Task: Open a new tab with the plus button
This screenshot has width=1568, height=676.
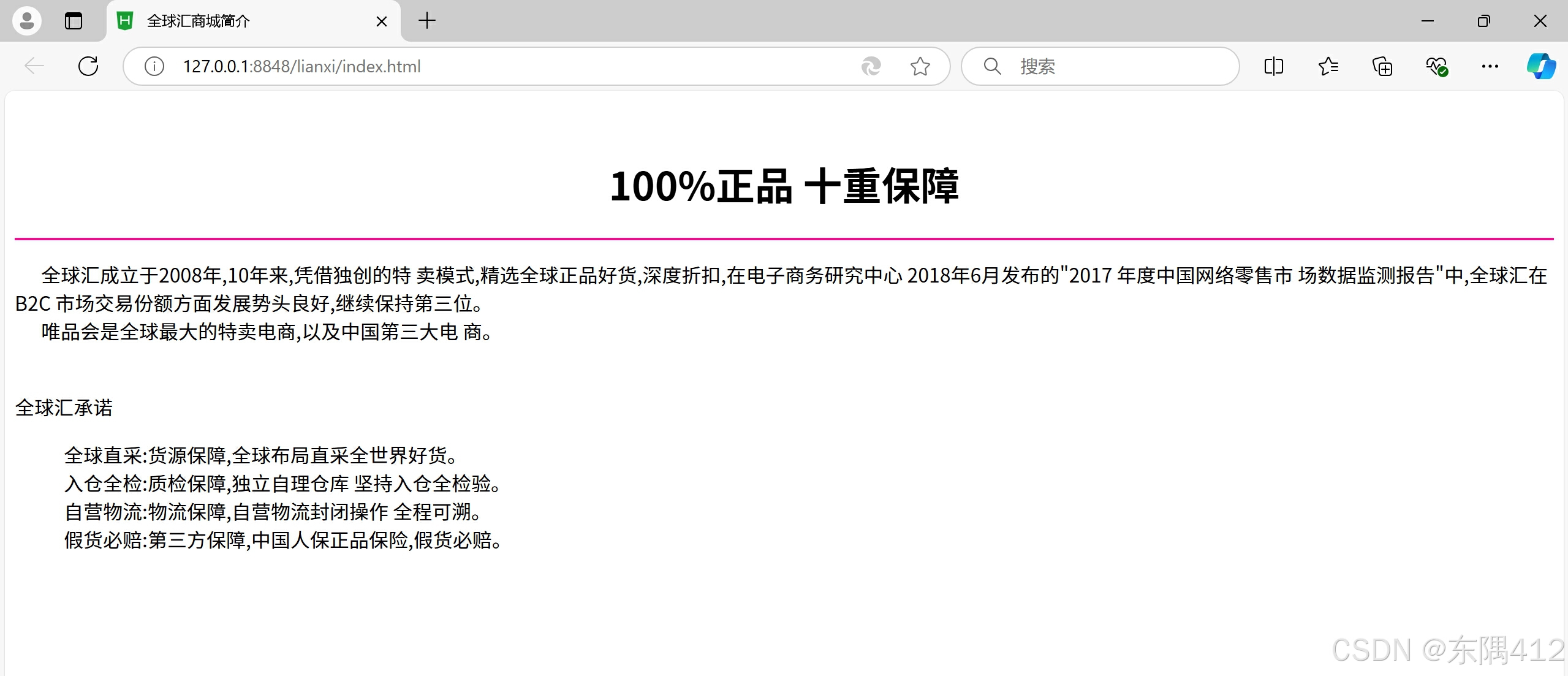Action: 426,21
